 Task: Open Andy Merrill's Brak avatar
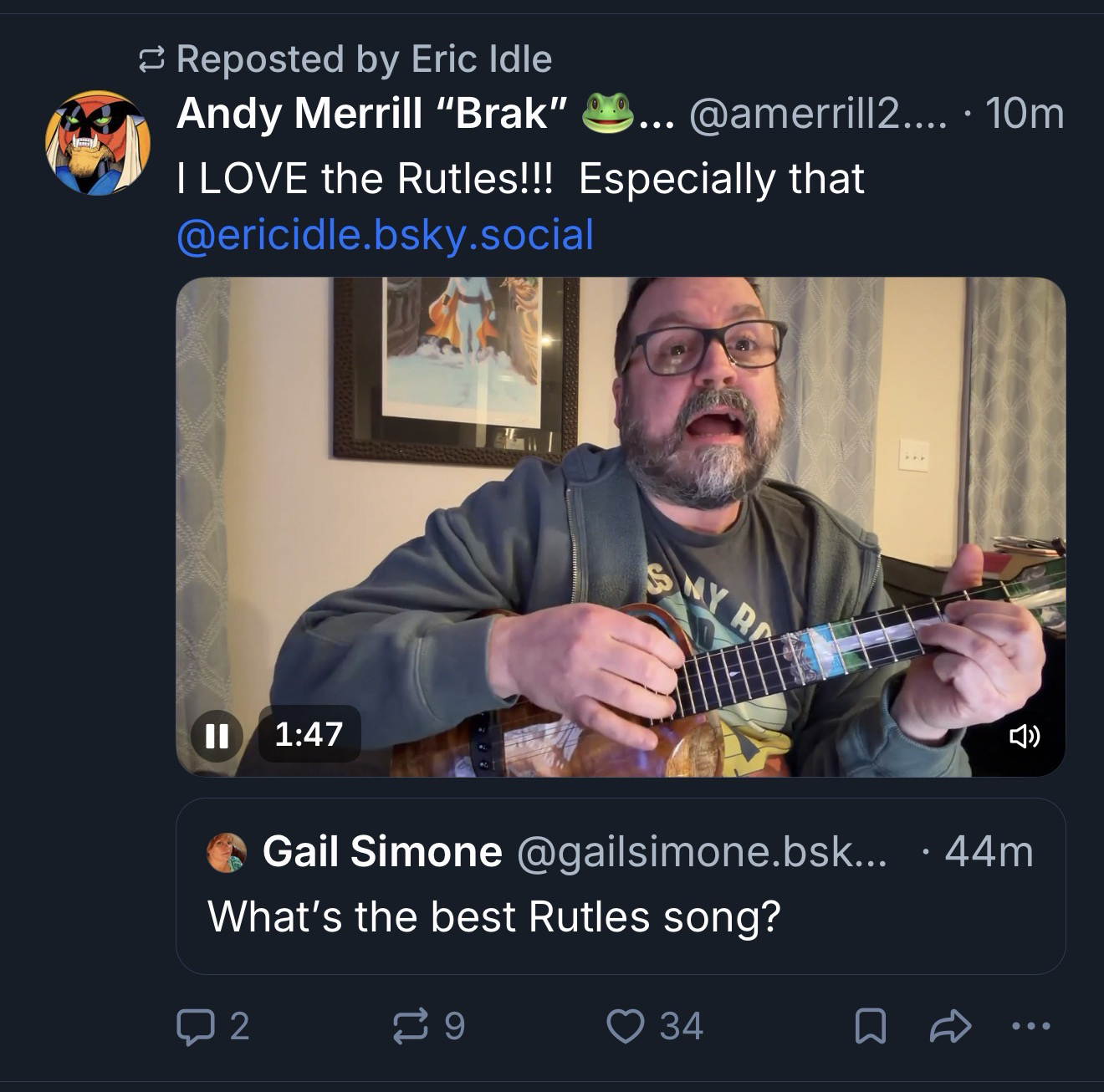pos(98,143)
